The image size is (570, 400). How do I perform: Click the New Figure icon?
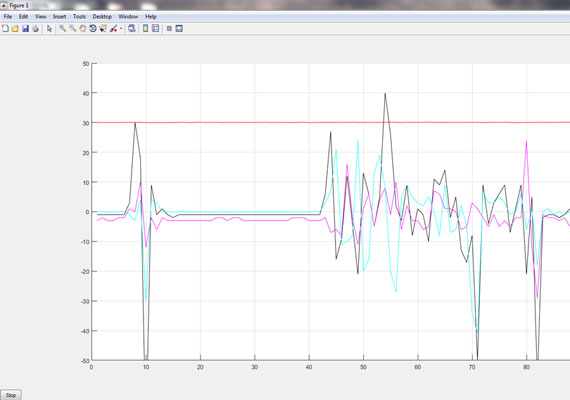point(5,28)
